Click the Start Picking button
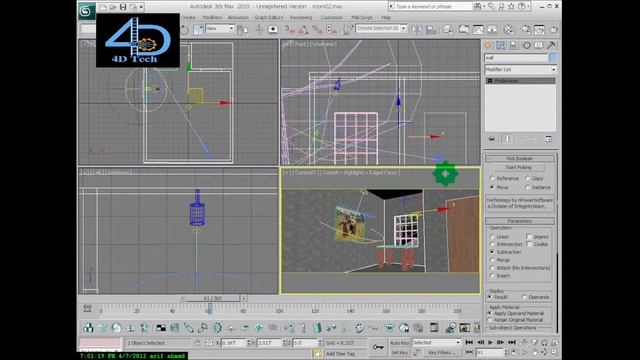Viewport: 640px width, 360px height. click(518, 167)
